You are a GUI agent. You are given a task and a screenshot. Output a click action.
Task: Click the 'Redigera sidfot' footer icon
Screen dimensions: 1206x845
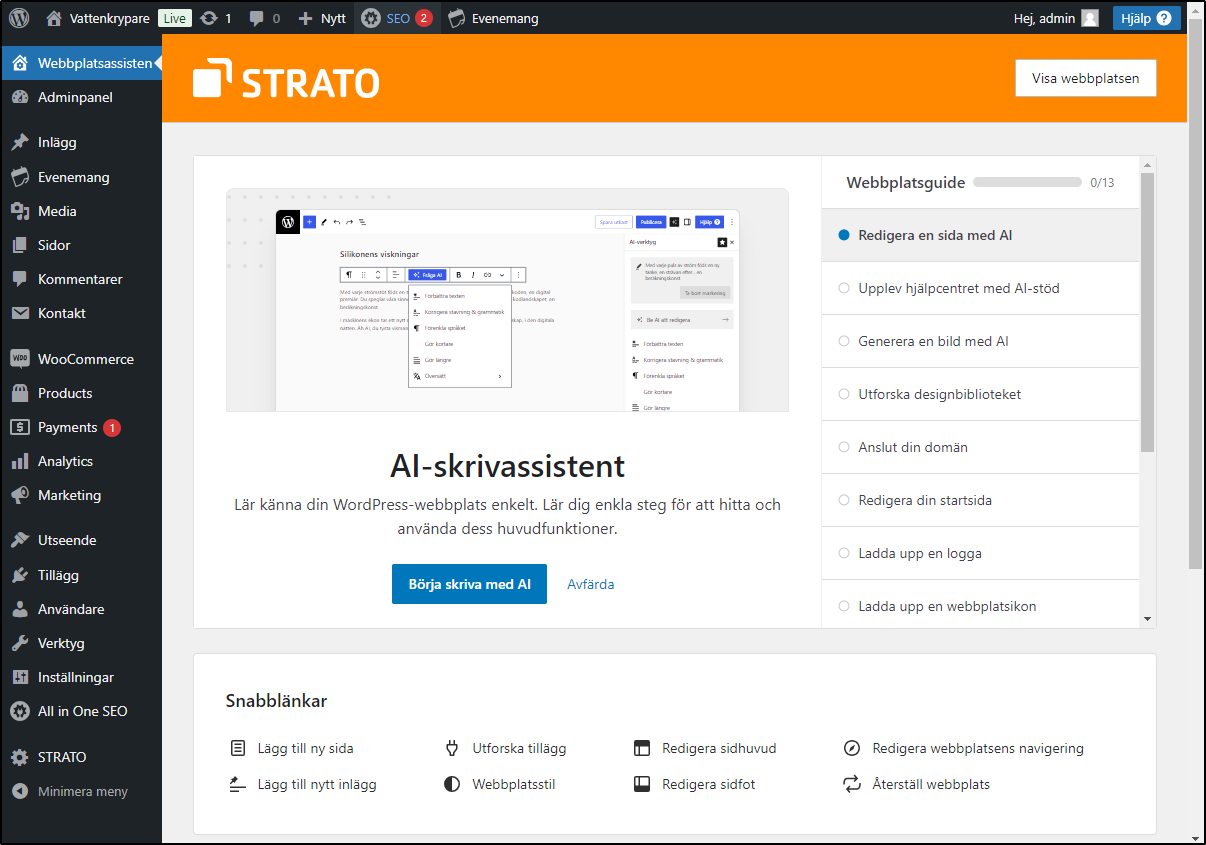point(642,784)
